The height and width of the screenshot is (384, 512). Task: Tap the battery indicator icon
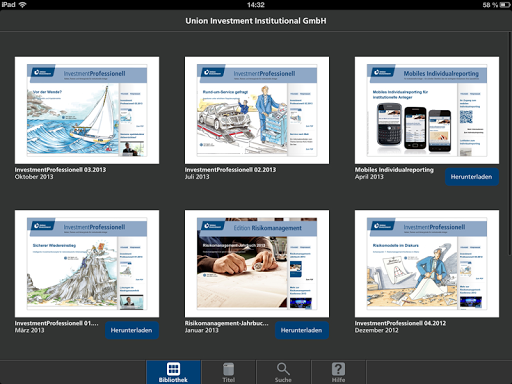click(x=505, y=5)
